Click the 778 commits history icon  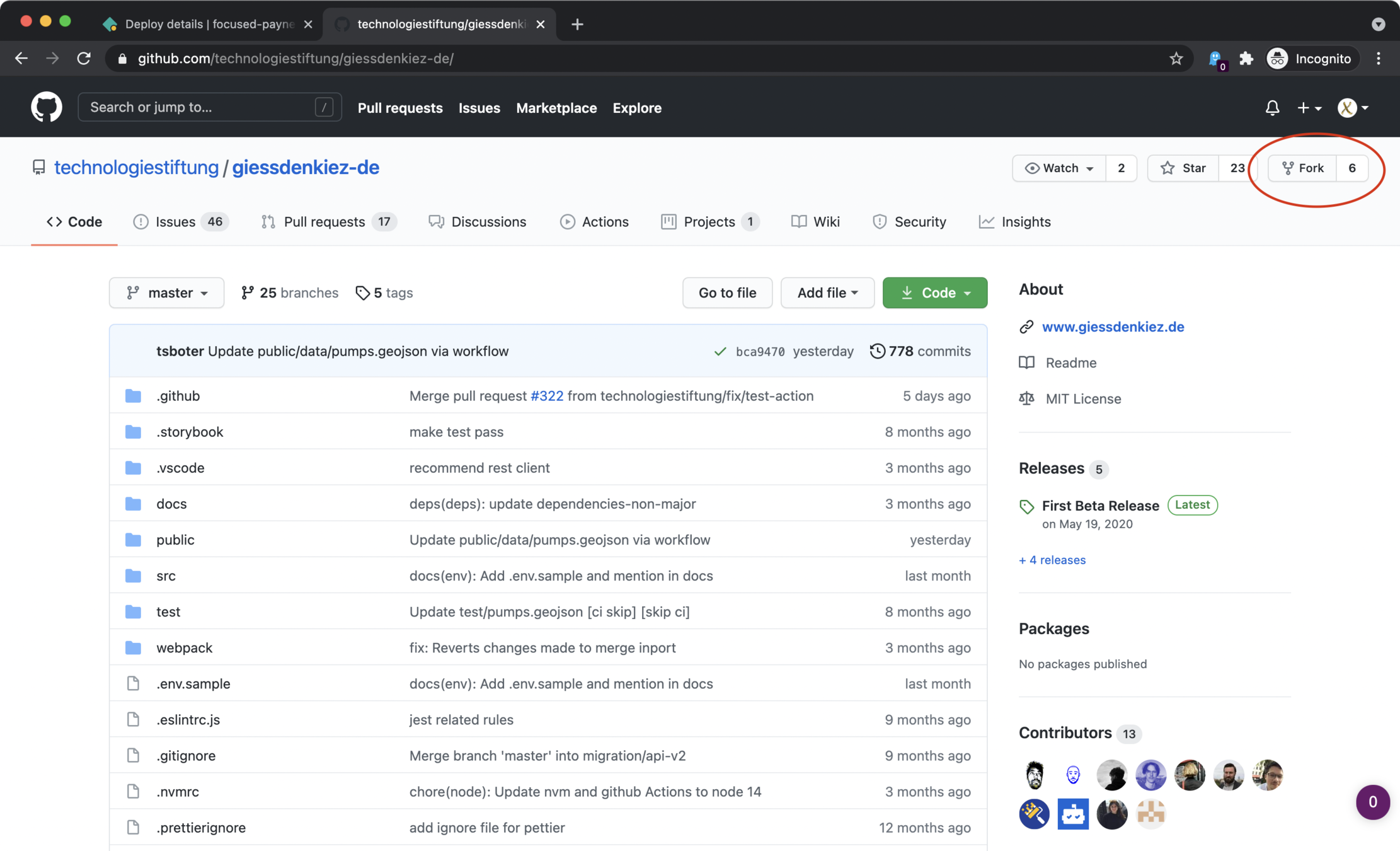pos(877,351)
